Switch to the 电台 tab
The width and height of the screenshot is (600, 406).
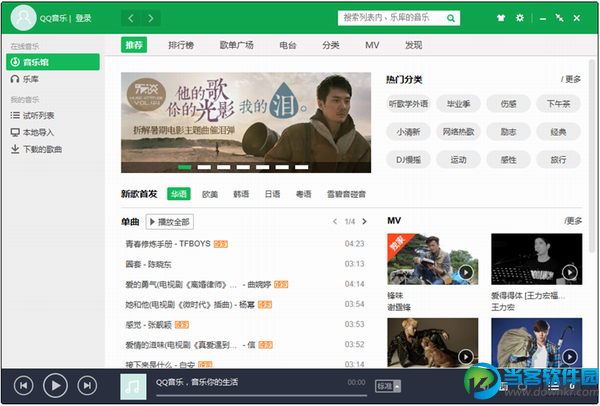(288, 45)
